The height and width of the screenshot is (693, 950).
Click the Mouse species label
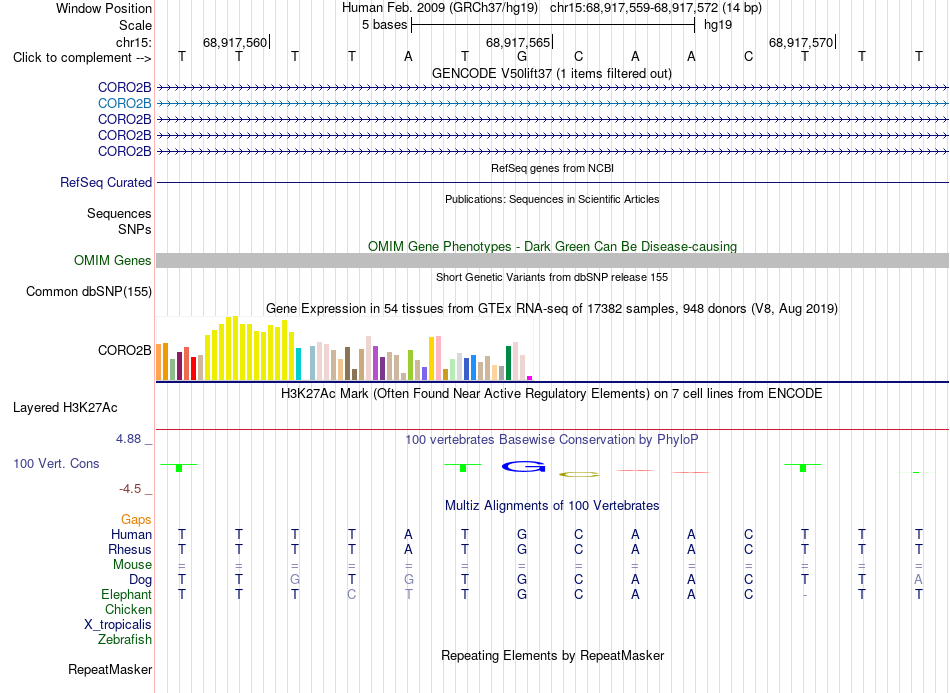click(132, 565)
